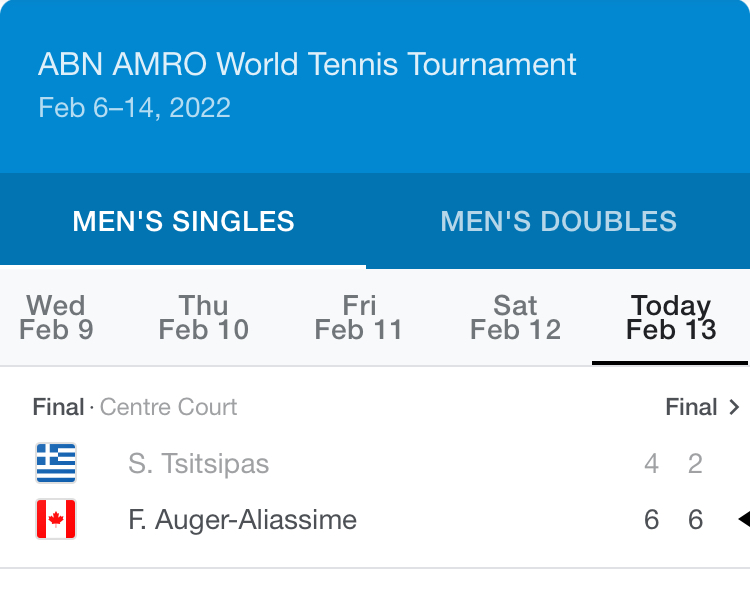This screenshot has height=593, width=750.
Task: Click the Canada flag icon
Action: point(56,520)
